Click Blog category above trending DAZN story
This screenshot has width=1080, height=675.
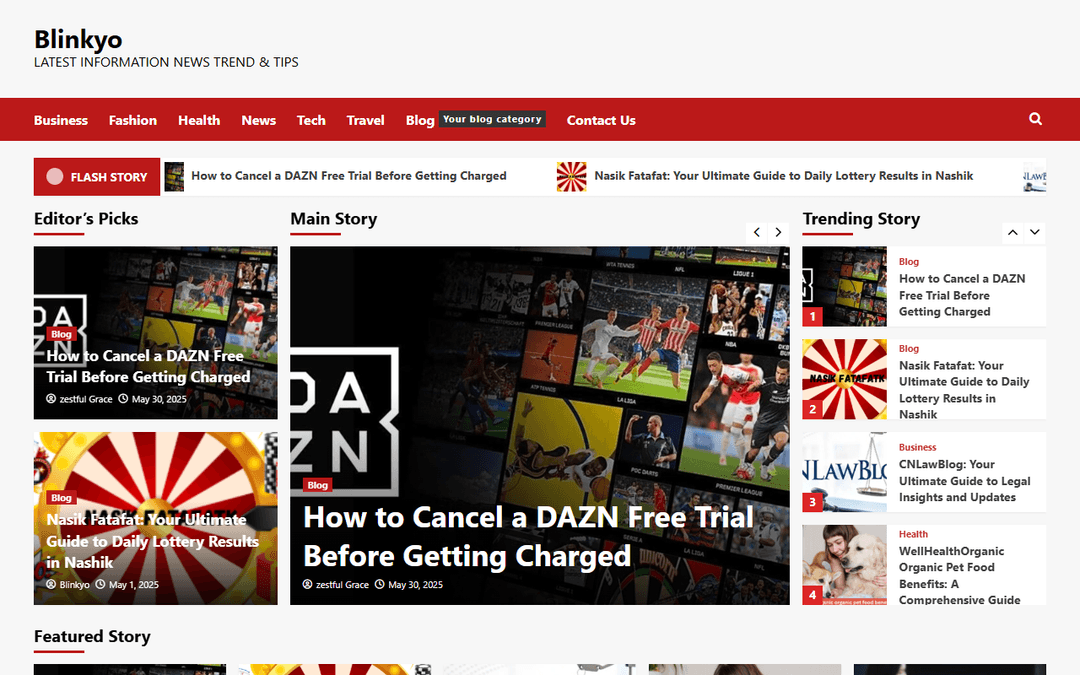click(x=908, y=262)
